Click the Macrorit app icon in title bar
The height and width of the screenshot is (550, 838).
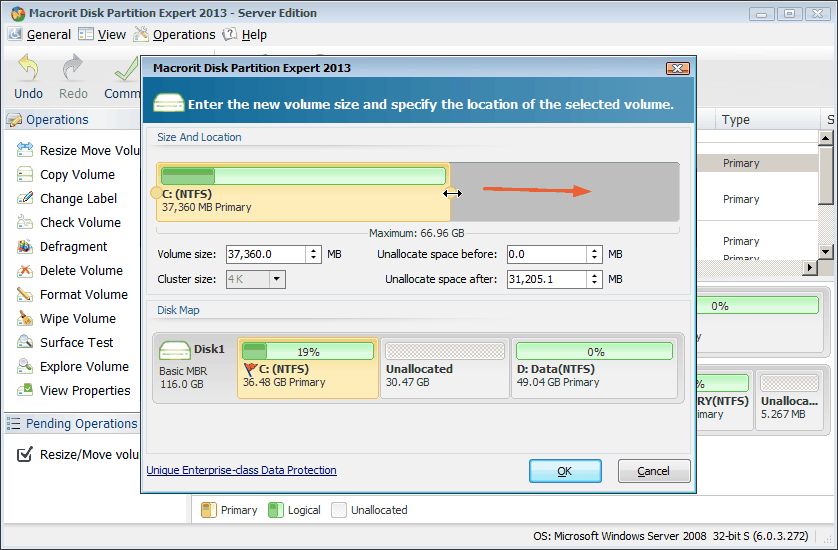tap(18, 13)
